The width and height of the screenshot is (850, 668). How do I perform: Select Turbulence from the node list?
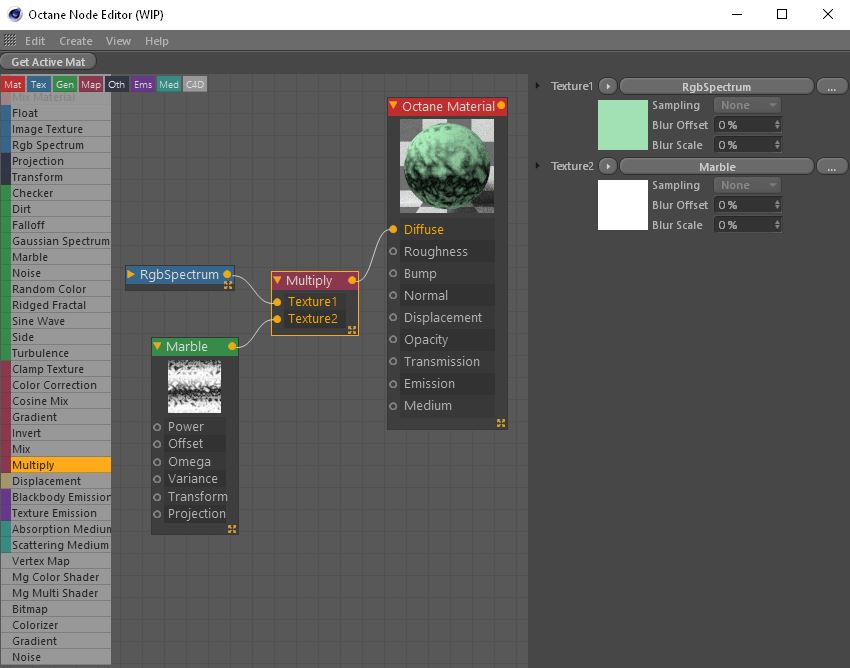[x=40, y=353]
